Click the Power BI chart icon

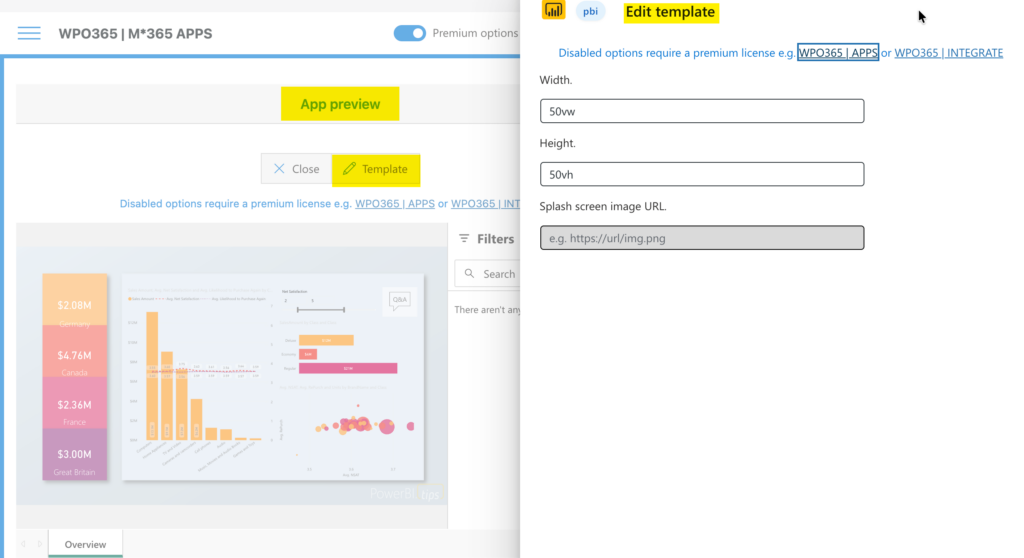click(553, 10)
